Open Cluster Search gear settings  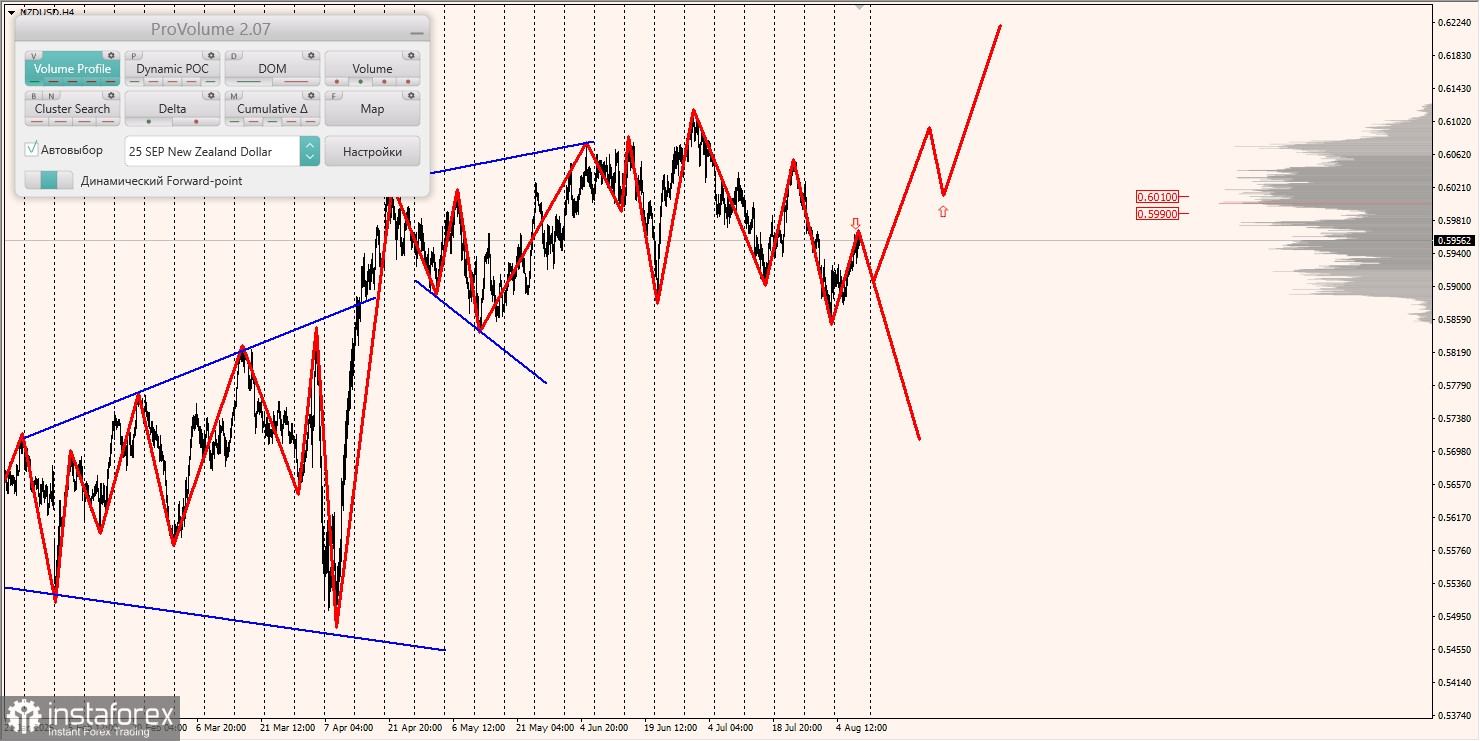pyautogui.click(x=111, y=95)
